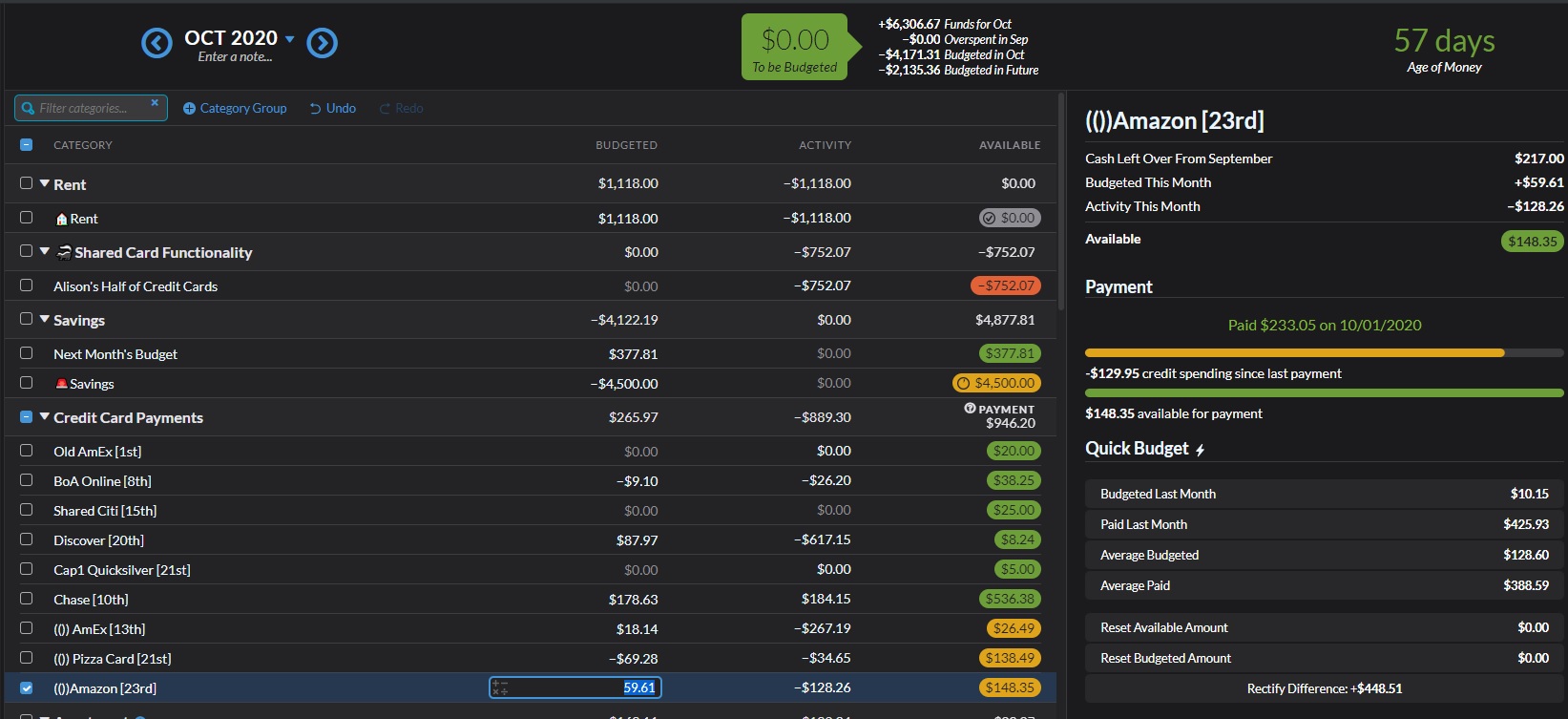Check the Chase [10th] row checkbox
The width and height of the screenshot is (1568, 719).
(x=26, y=599)
